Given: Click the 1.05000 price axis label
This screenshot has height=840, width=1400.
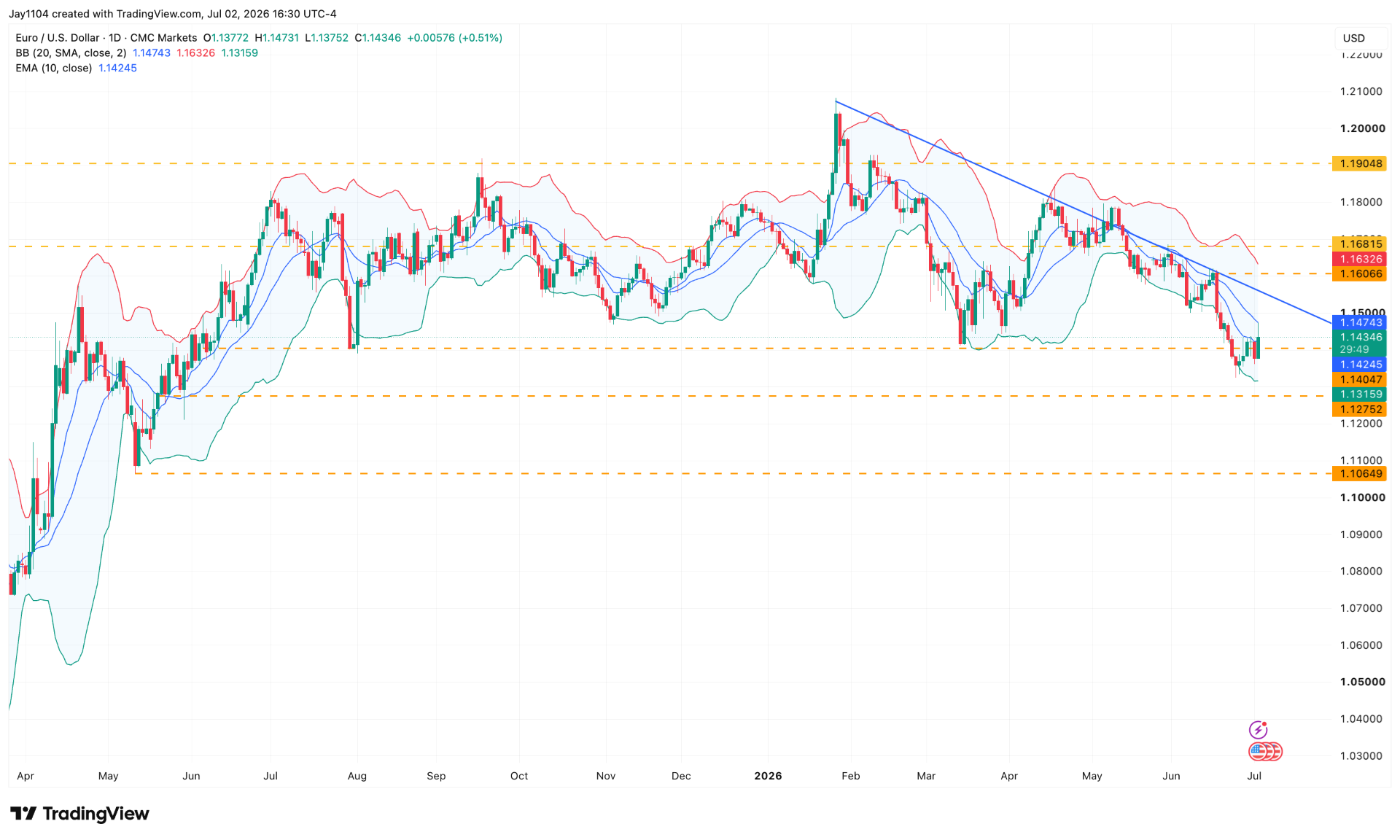Looking at the screenshot, I should tap(1362, 682).
